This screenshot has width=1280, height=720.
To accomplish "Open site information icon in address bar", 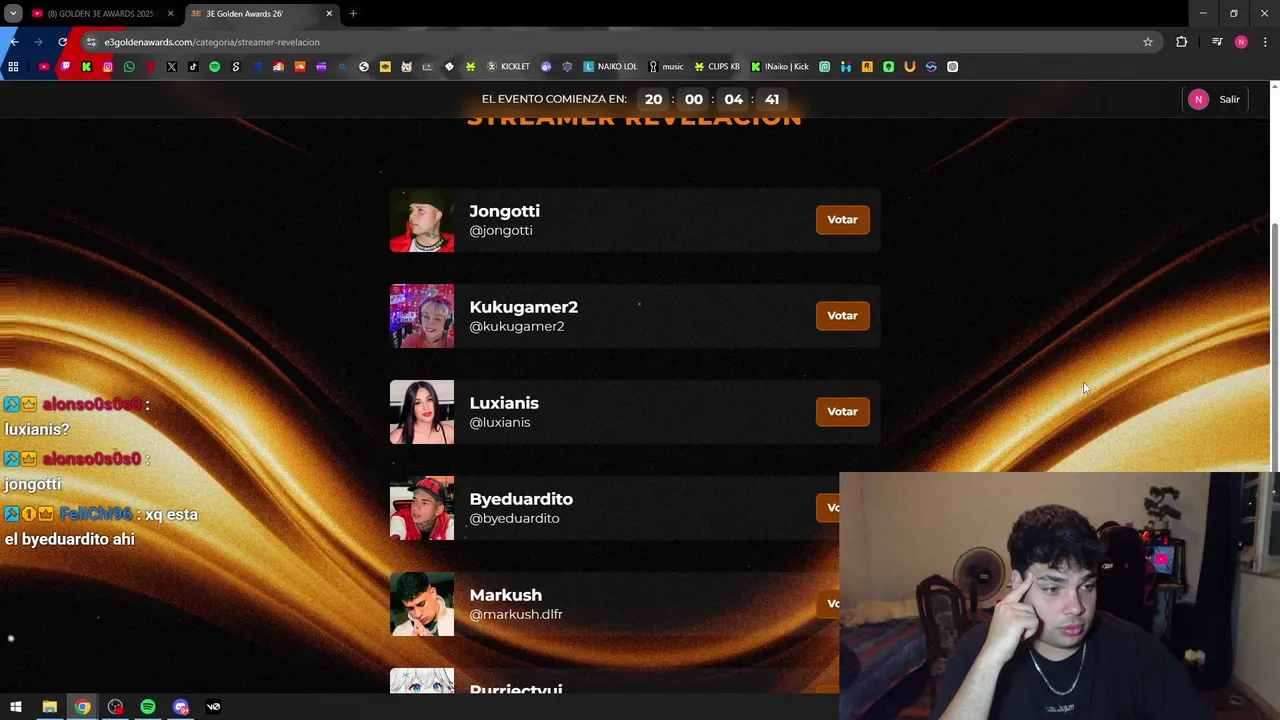I will tap(91, 42).
